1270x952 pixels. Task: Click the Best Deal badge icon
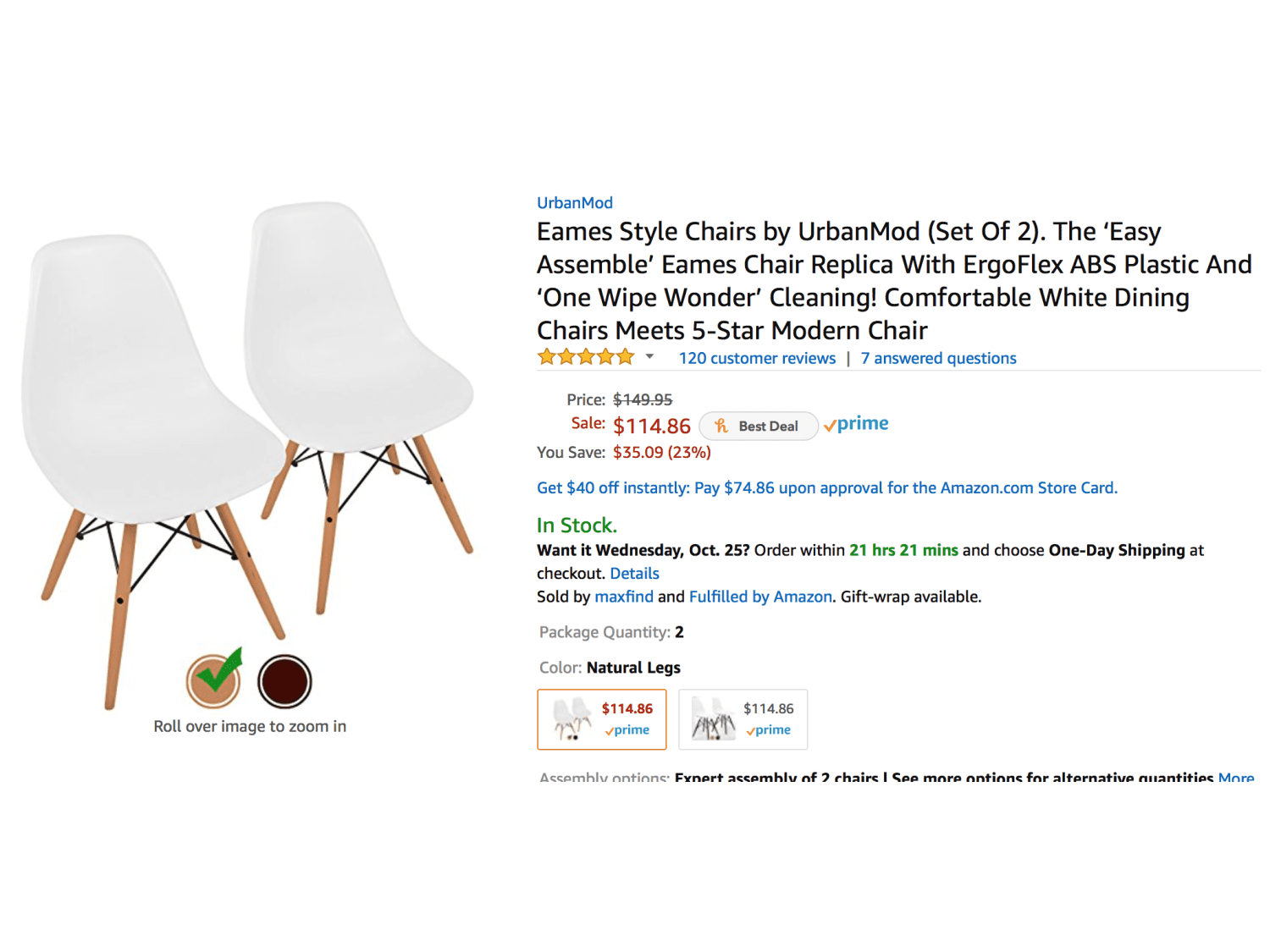pyautogui.click(x=721, y=426)
